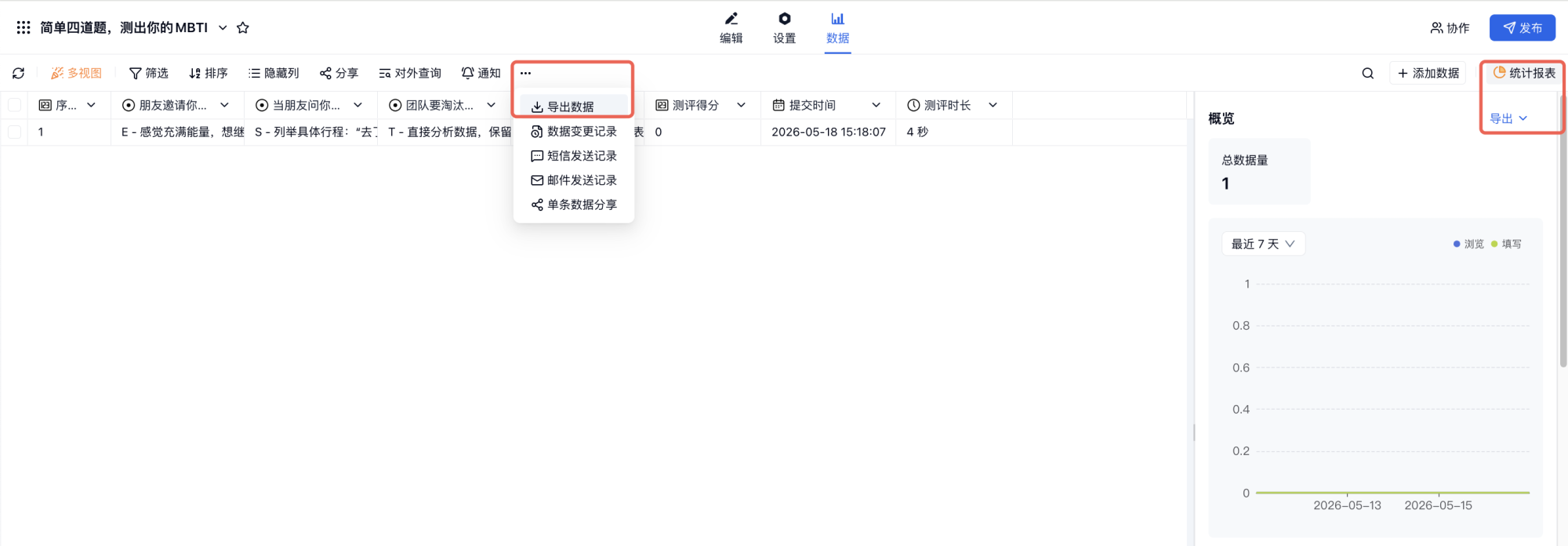Image resolution: width=1568 pixels, height=546 pixels.
Task: Select the cell starting 'S - 列举具体行程'
Action: pos(311,132)
